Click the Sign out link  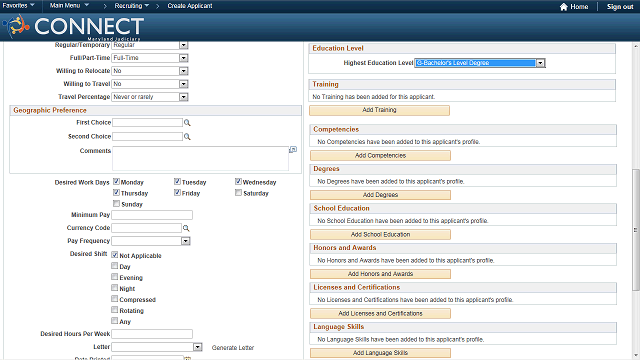620,7
